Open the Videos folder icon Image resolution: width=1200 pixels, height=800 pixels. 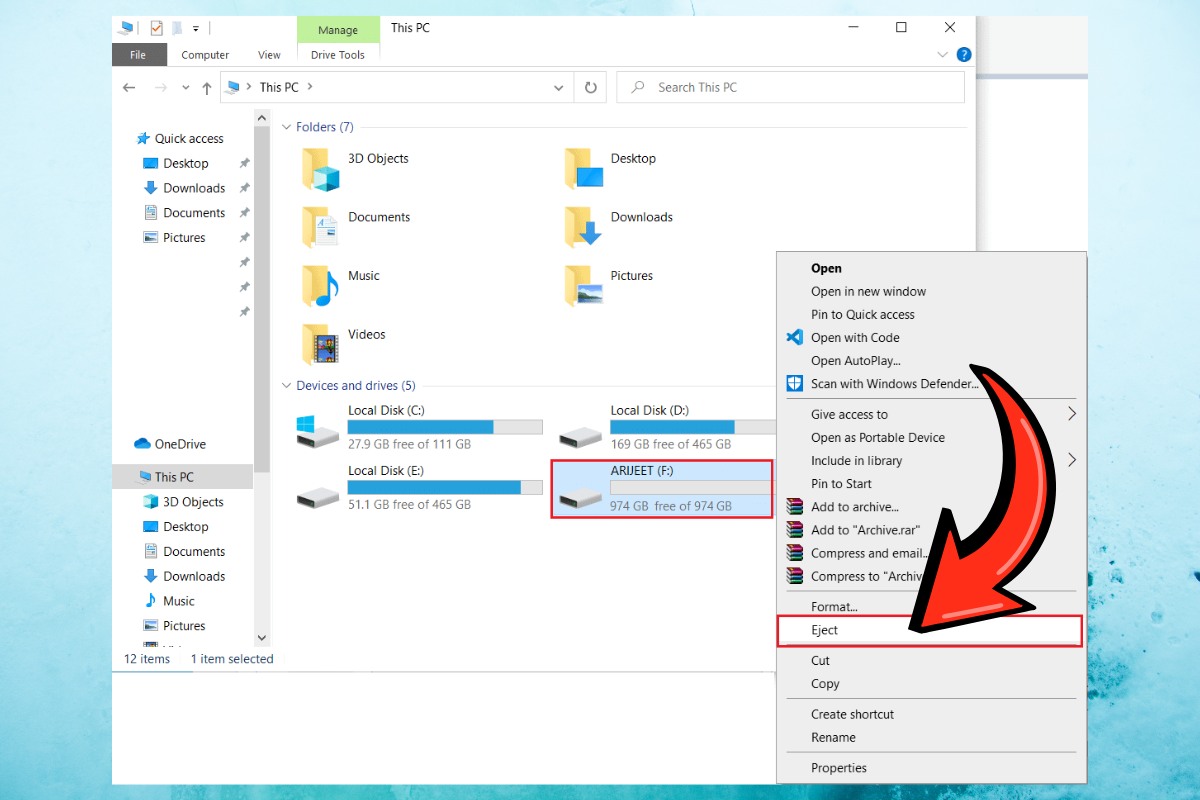[x=321, y=344]
